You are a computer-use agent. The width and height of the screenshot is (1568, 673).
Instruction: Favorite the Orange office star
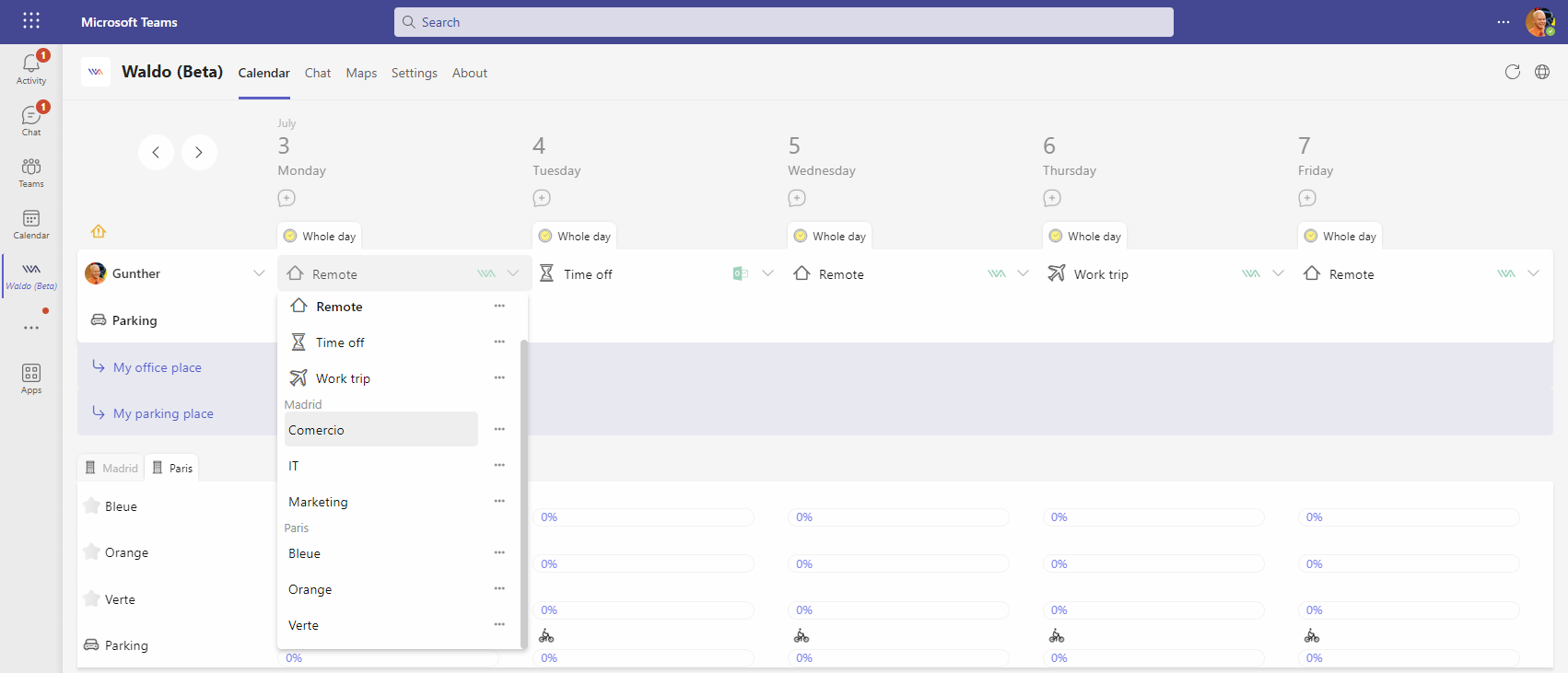tap(91, 551)
